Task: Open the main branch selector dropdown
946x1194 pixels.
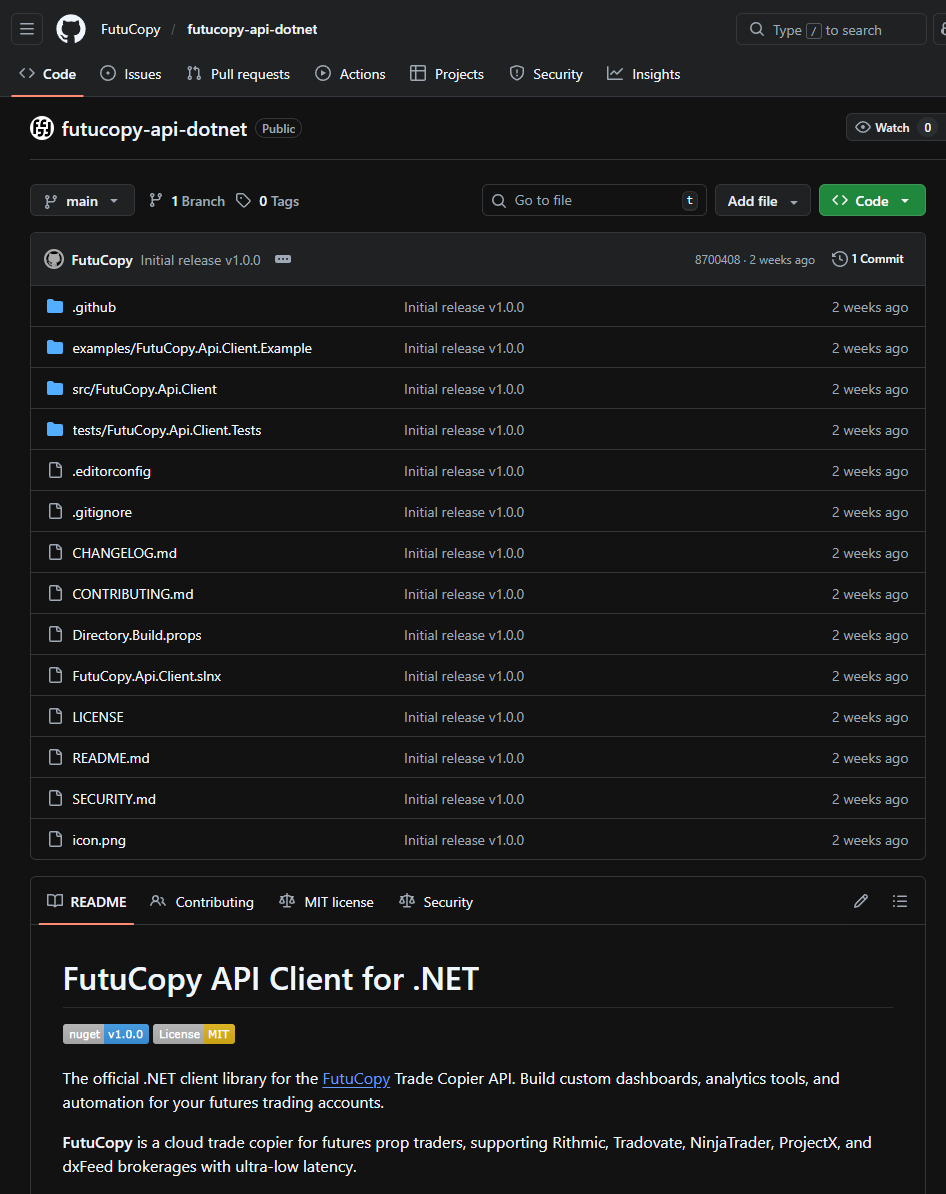Action: [82, 200]
